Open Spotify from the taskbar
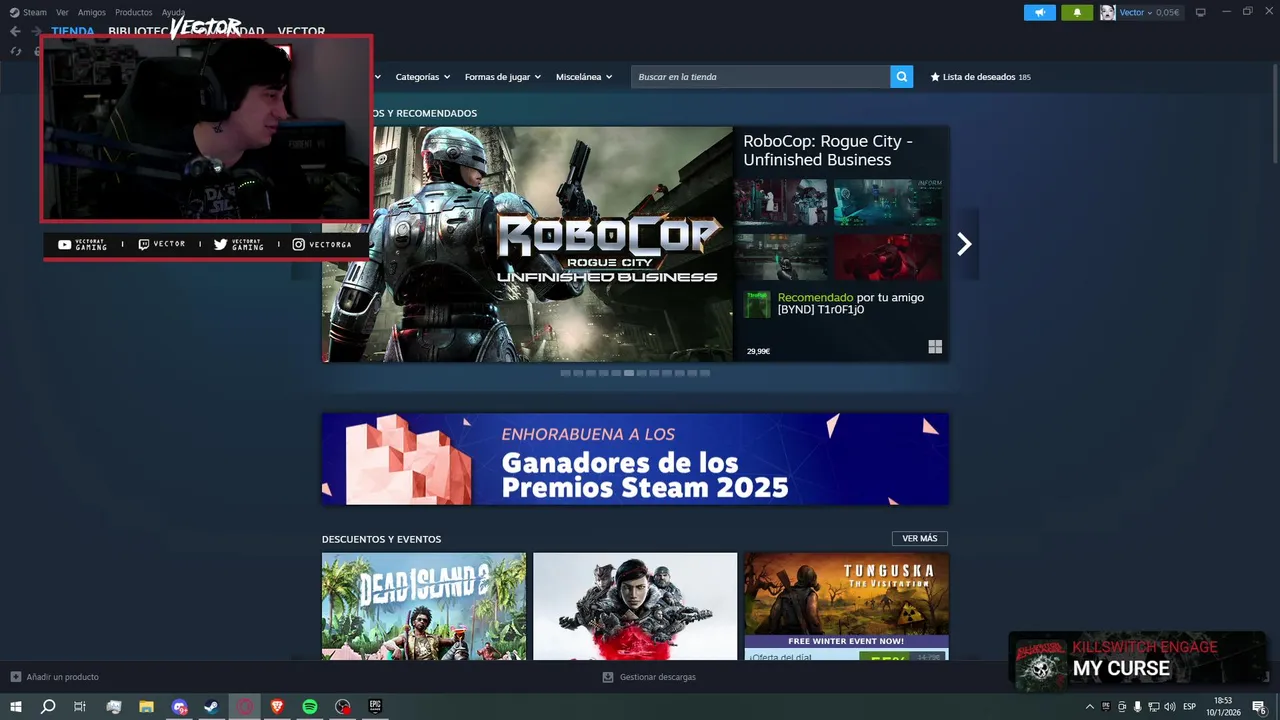 (x=310, y=707)
